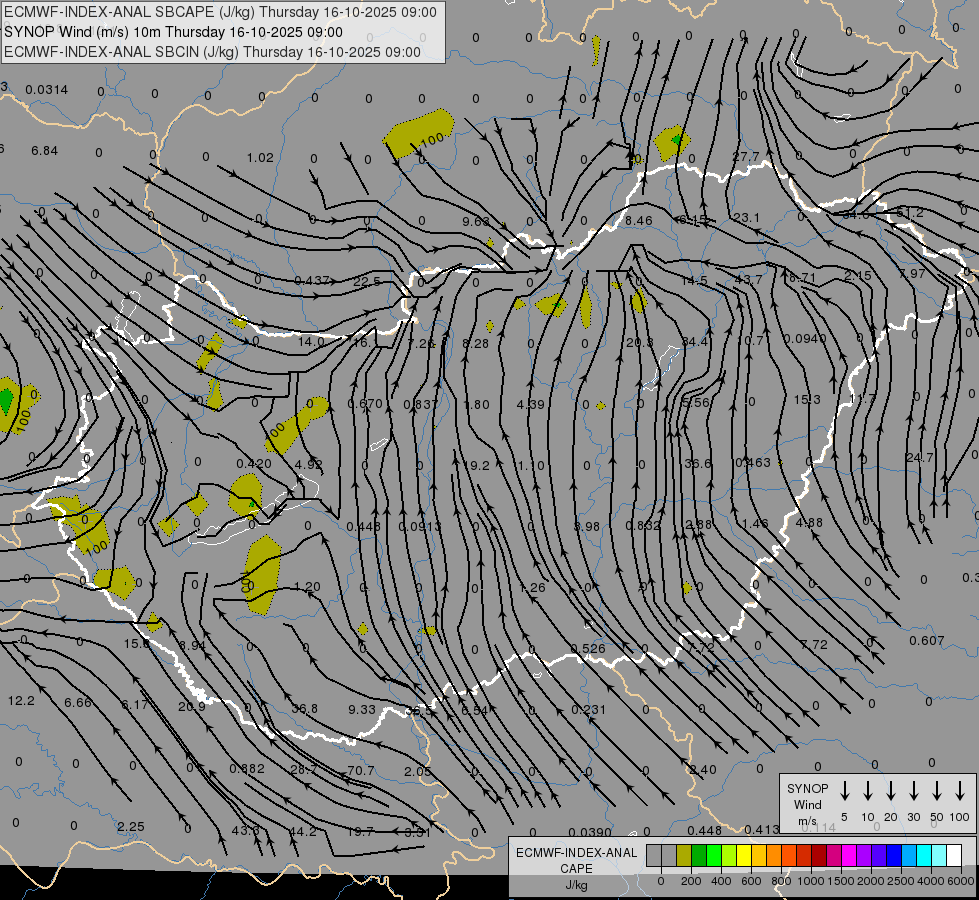Click the map value 15.3
The image size is (979, 900).
tap(807, 399)
